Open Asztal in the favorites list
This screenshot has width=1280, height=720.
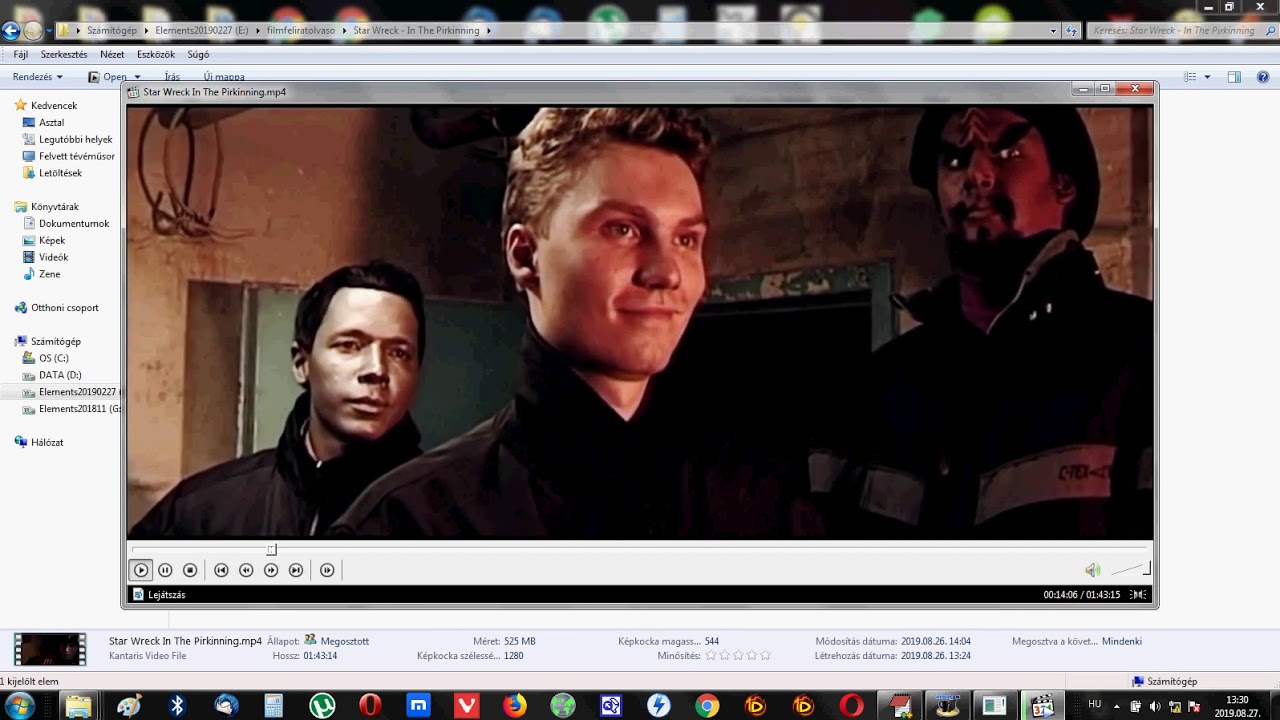pyautogui.click(x=52, y=122)
